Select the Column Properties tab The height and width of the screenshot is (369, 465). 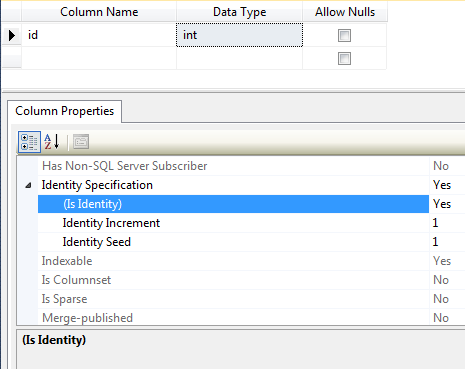point(65,111)
